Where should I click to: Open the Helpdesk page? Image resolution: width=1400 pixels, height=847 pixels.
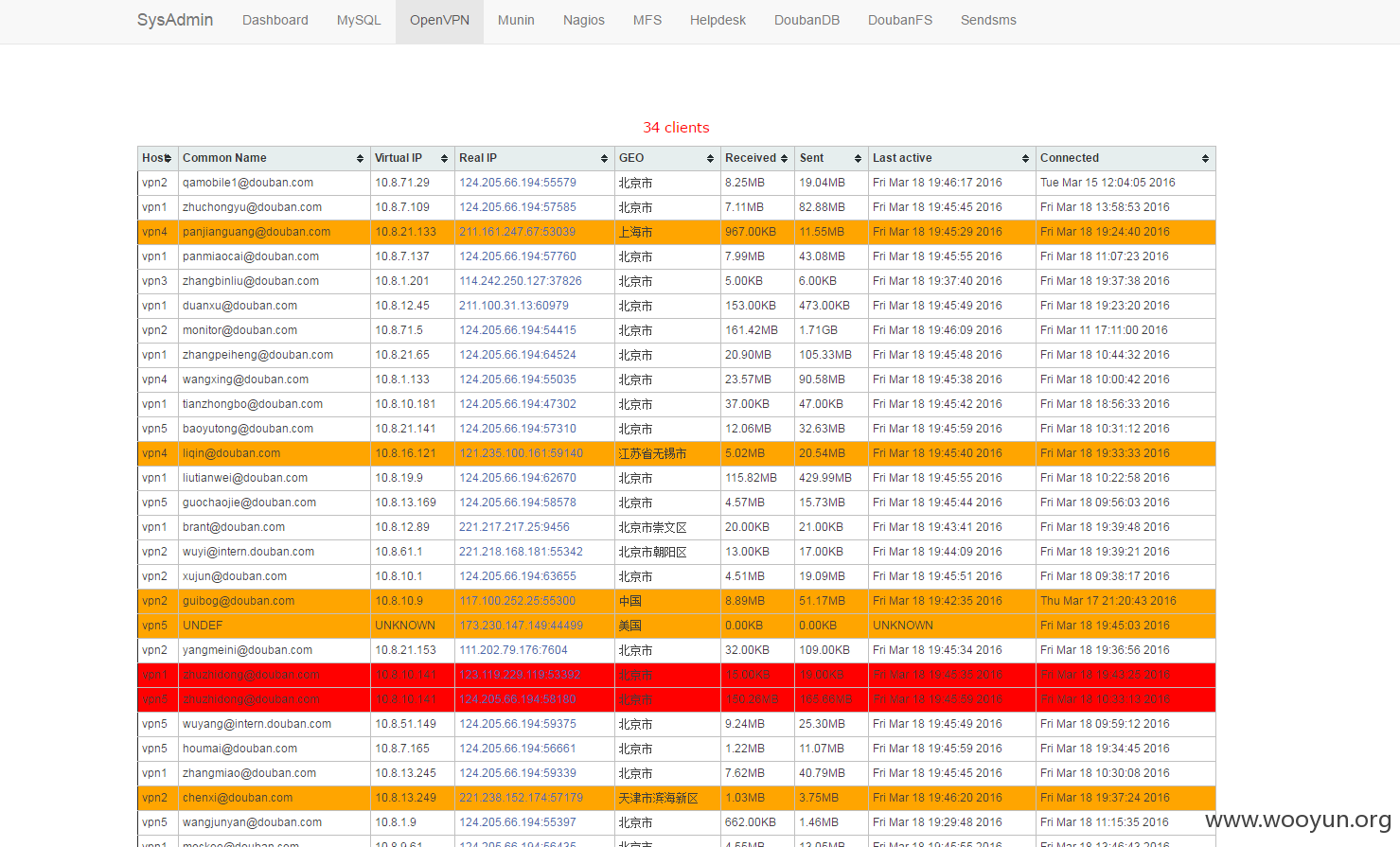[x=718, y=20]
